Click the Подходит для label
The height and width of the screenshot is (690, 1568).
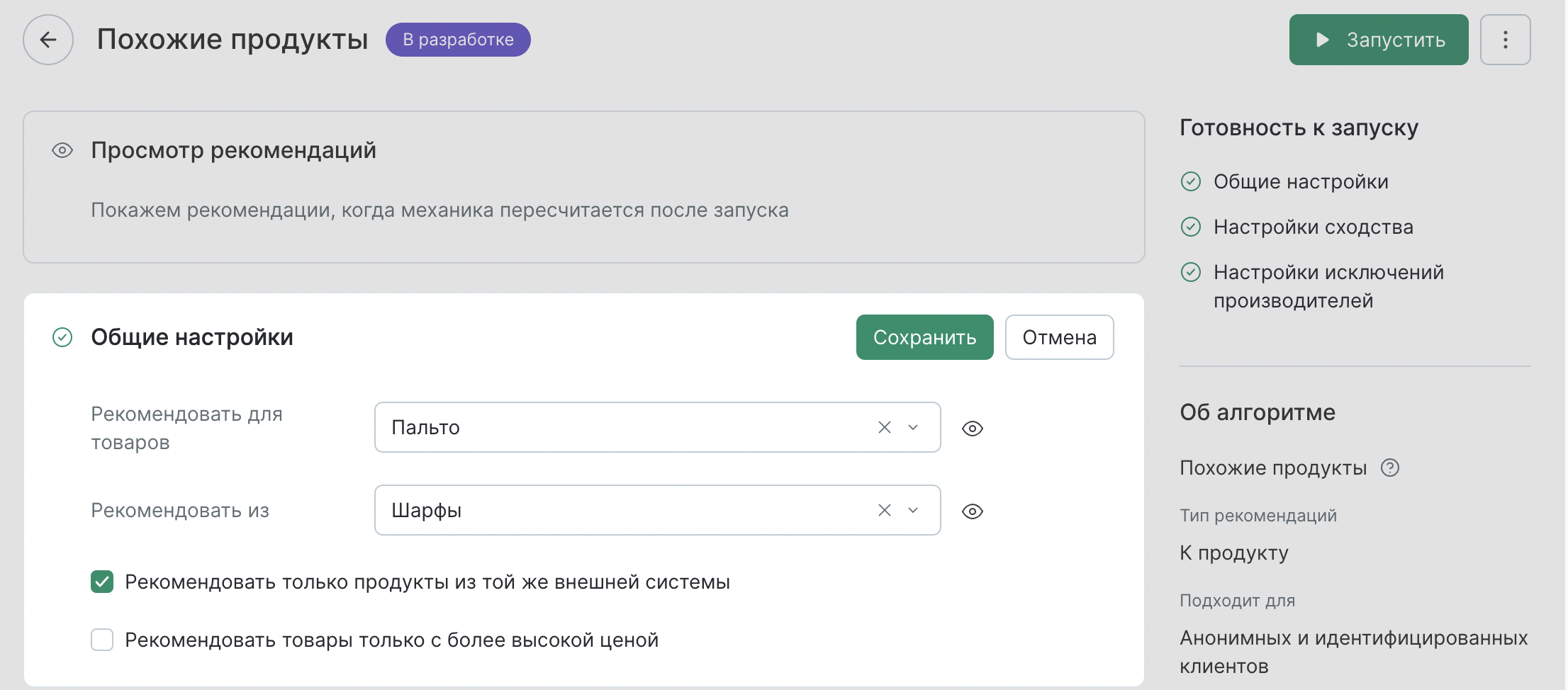(1237, 601)
